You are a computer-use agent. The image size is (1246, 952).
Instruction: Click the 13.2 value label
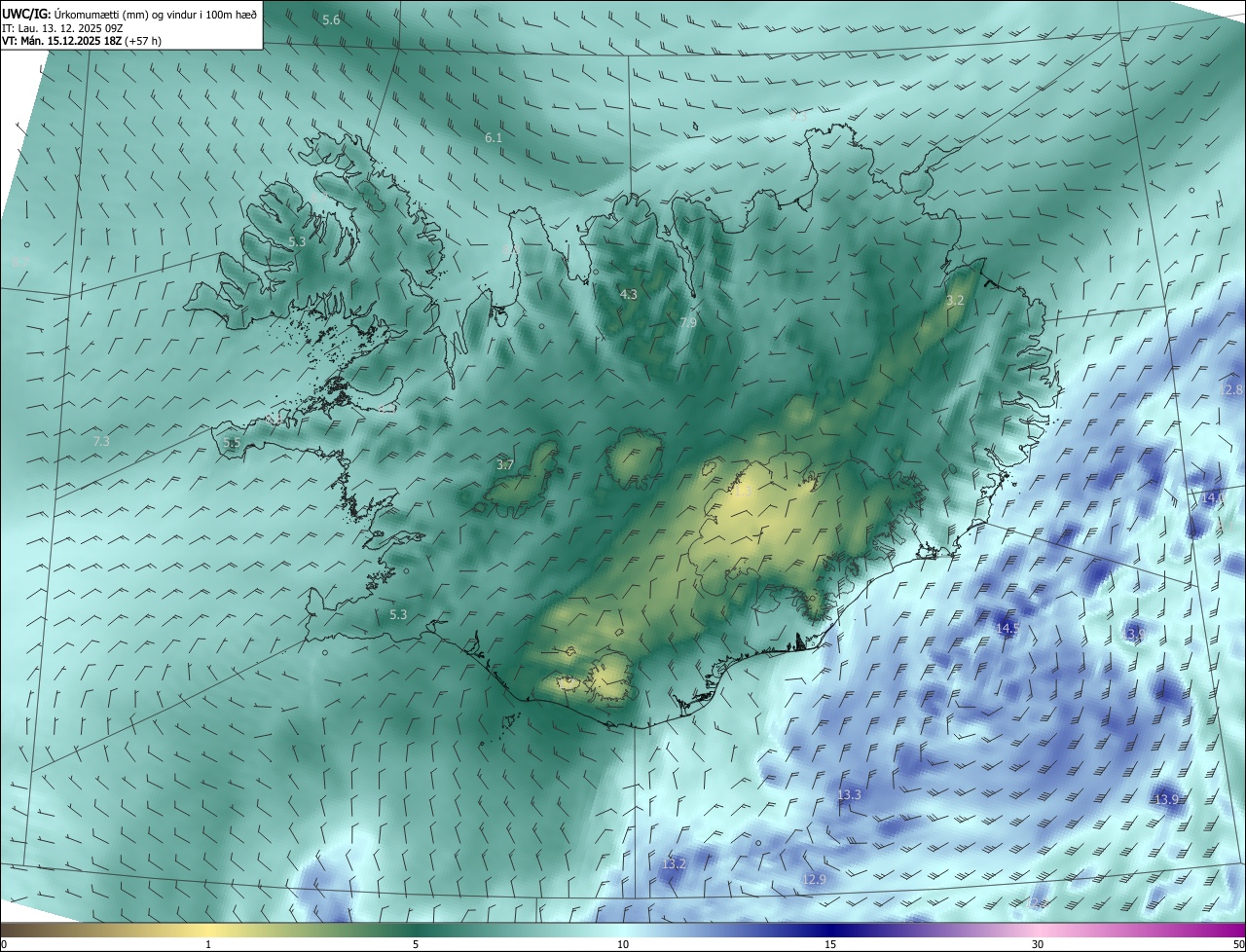click(674, 864)
